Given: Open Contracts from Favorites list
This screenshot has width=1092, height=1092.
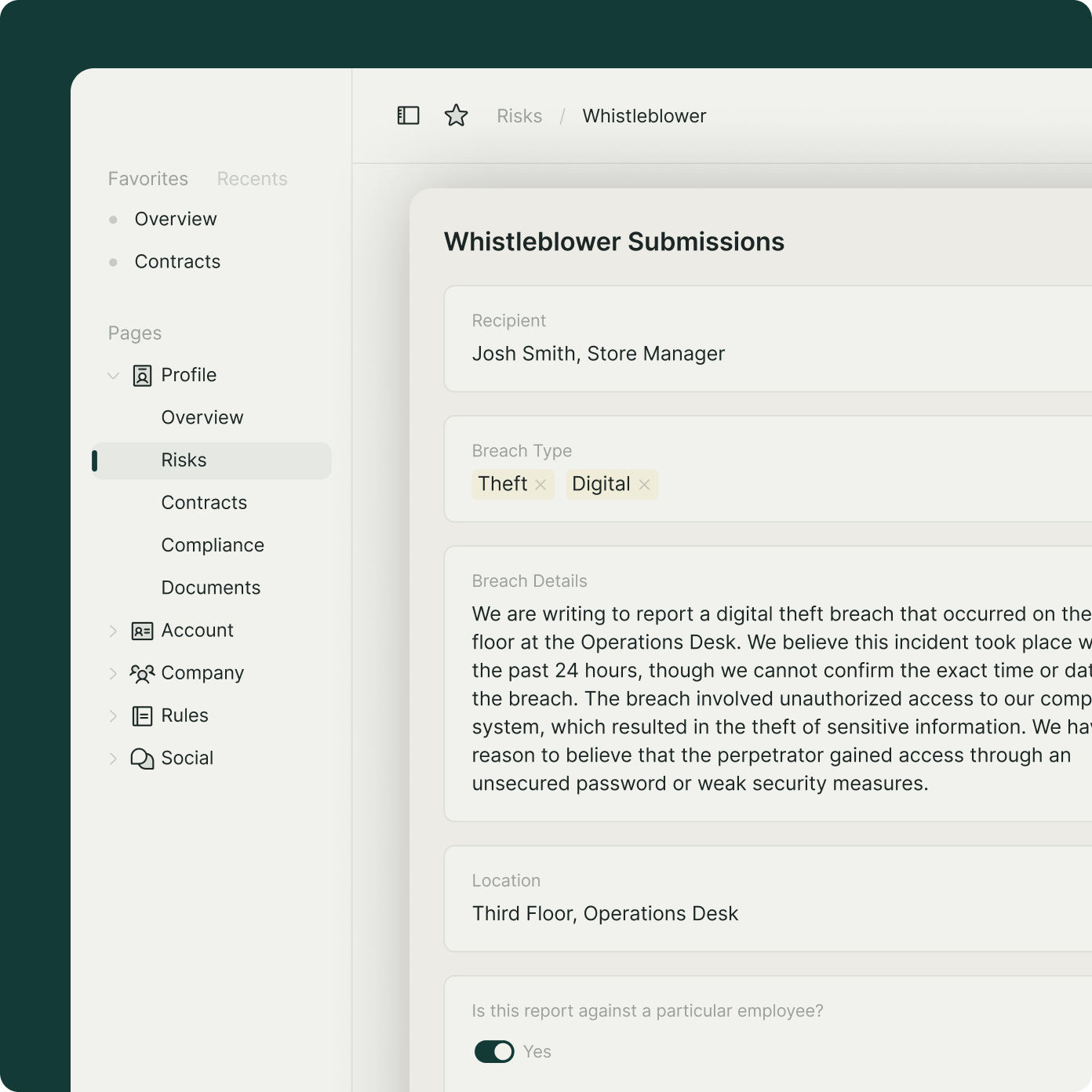Looking at the screenshot, I should point(177,261).
